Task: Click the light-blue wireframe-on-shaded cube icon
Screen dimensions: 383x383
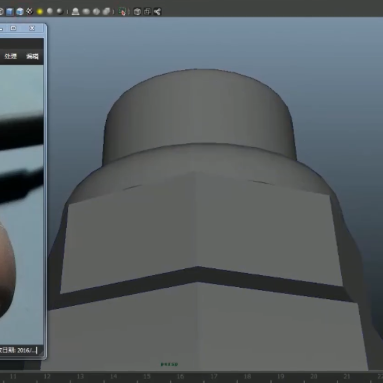Action: point(20,12)
